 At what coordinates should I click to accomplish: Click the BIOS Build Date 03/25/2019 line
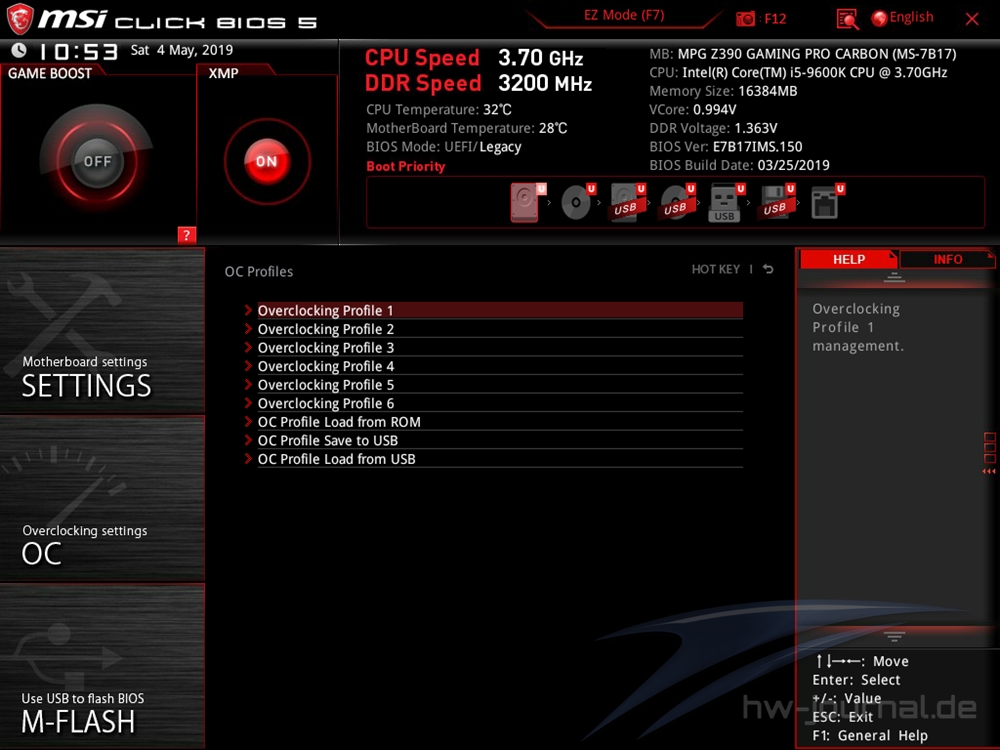(x=739, y=165)
